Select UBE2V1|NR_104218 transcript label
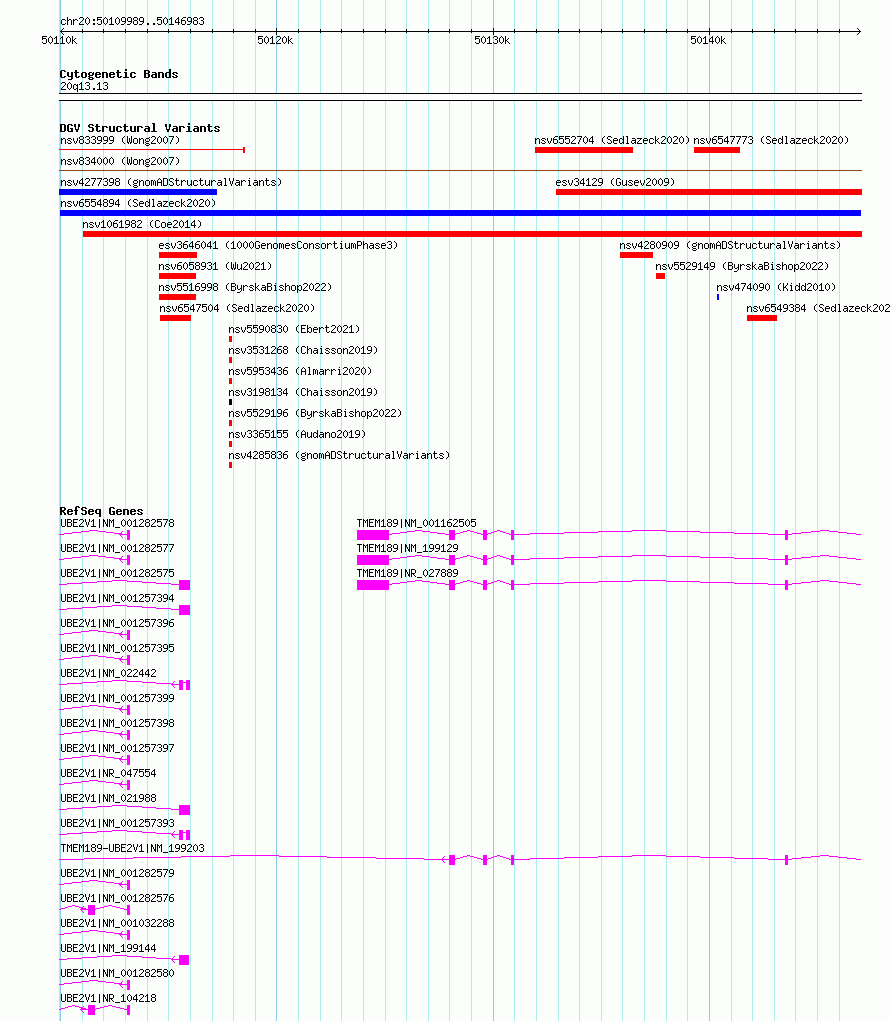This screenshot has width=890, height=1021. (108, 998)
